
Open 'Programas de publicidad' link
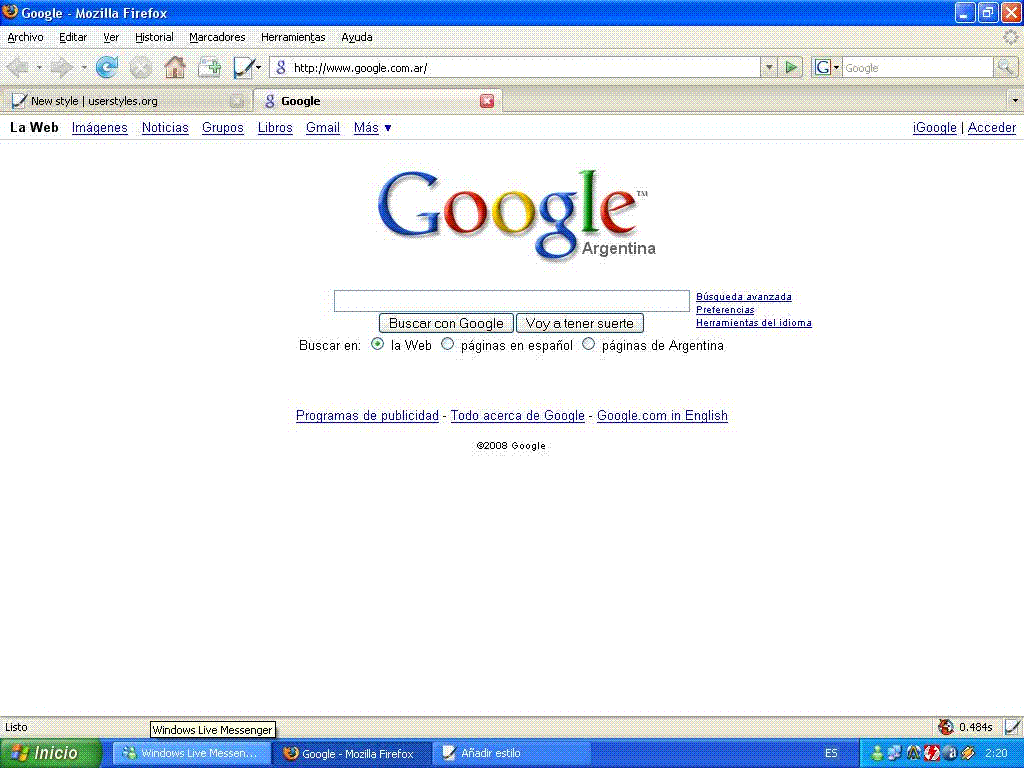click(x=367, y=415)
